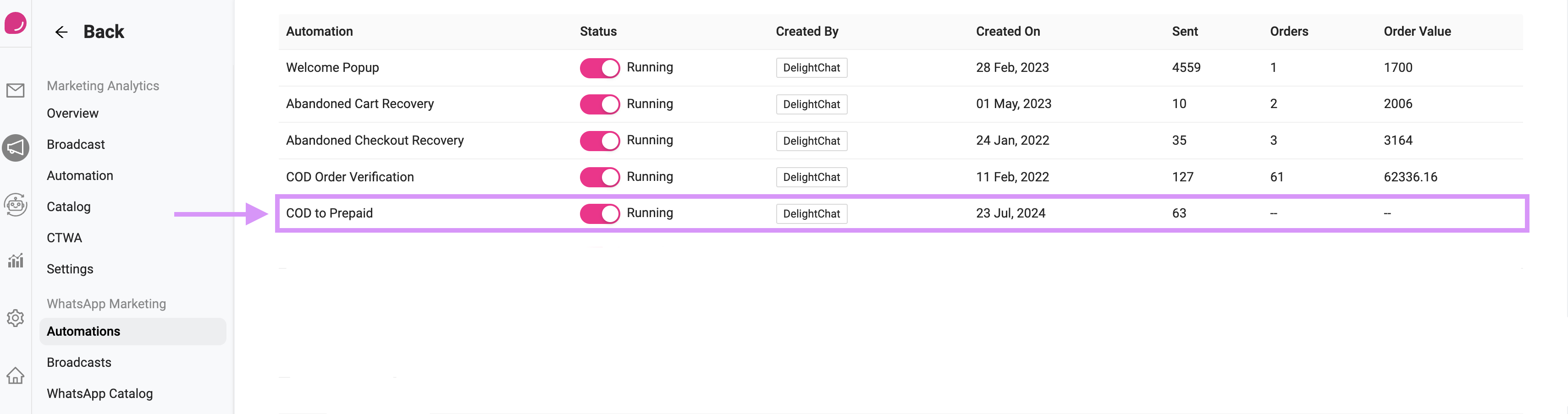Open Abandoned Checkout Recovery automation
The height and width of the screenshot is (414, 1568).
[375, 141]
